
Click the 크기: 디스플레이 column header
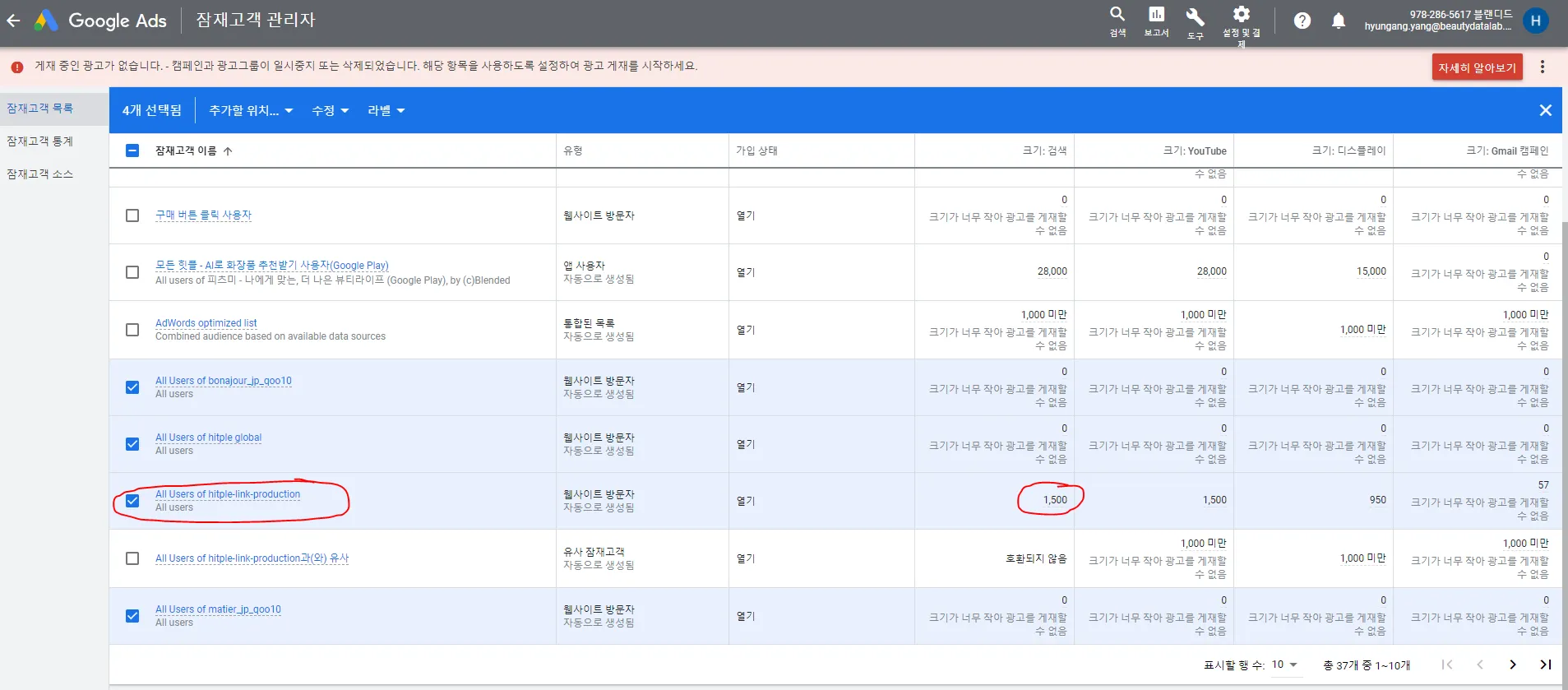tap(1348, 151)
